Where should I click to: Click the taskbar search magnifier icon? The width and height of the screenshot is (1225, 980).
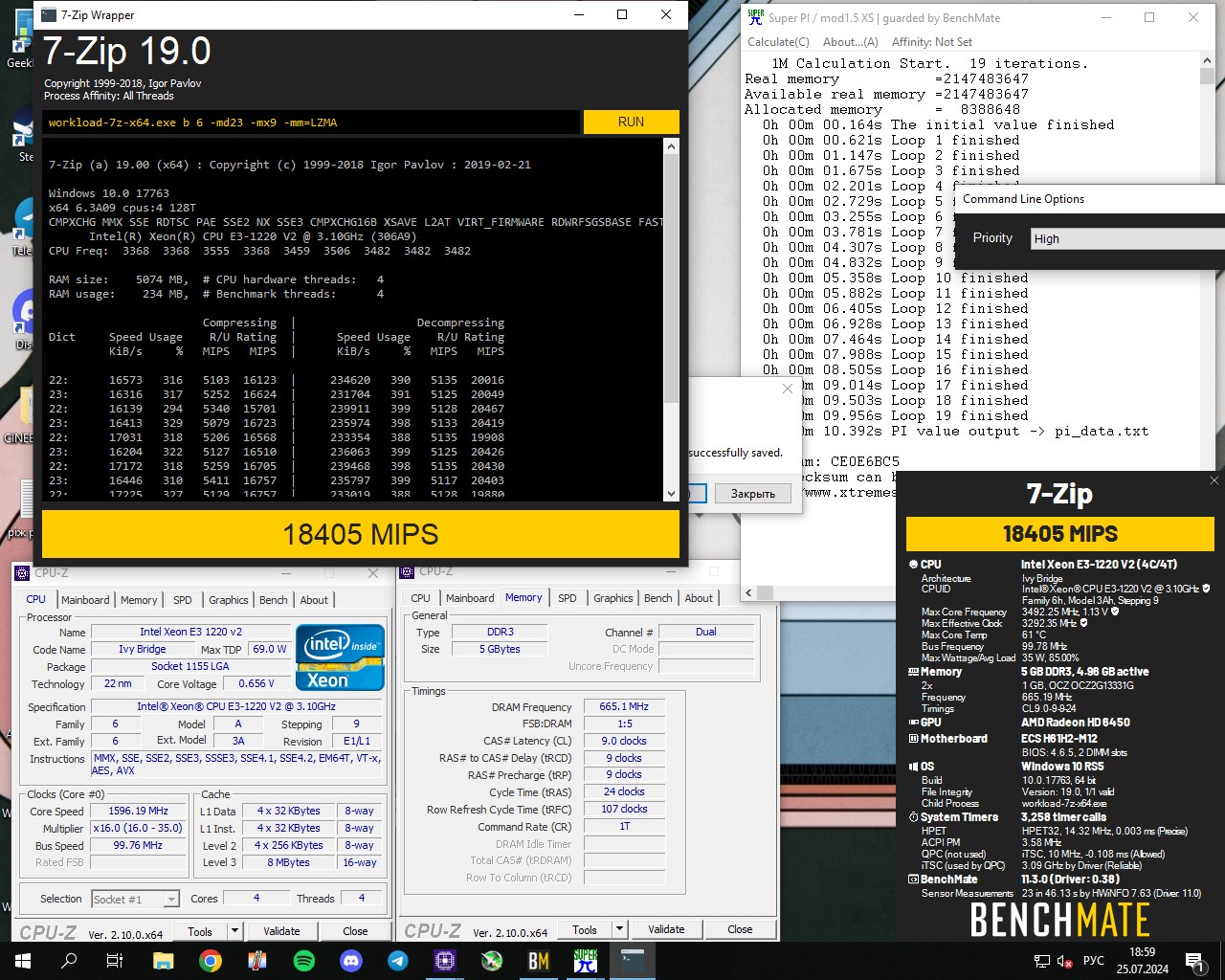tap(69, 961)
